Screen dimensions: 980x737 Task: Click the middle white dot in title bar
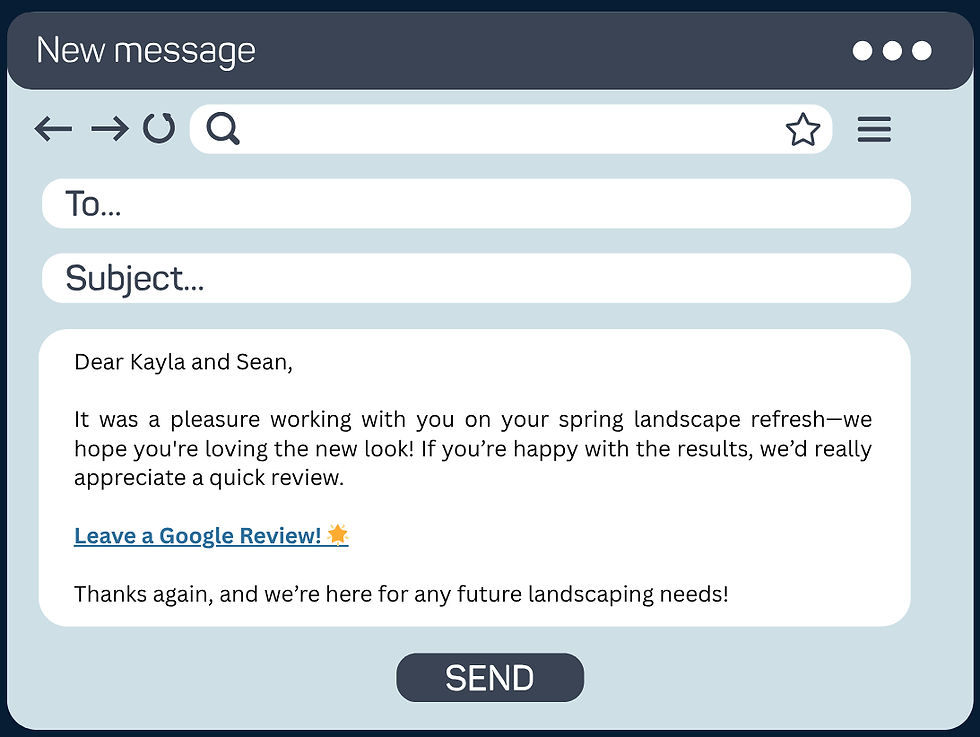click(x=892, y=51)
